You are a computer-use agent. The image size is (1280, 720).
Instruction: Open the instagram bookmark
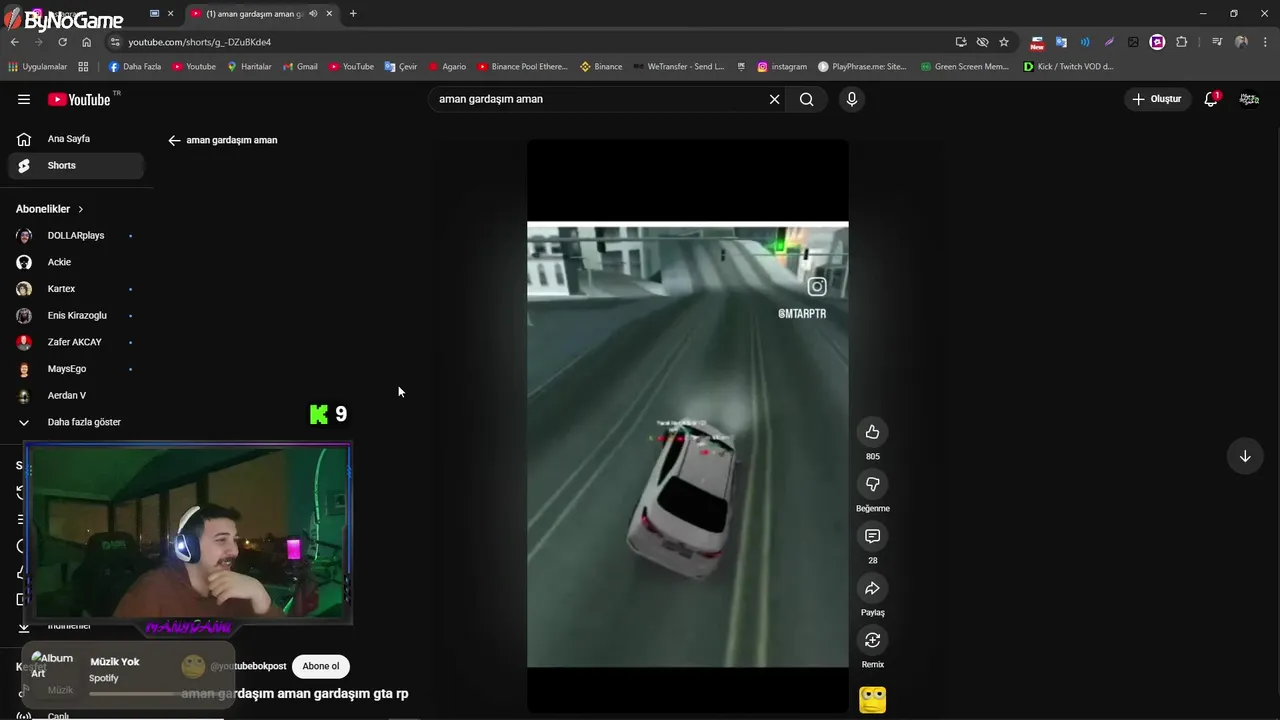781,67
